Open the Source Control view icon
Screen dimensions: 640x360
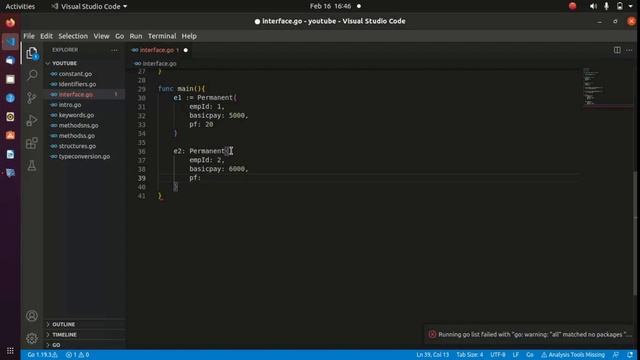[32, 98]
